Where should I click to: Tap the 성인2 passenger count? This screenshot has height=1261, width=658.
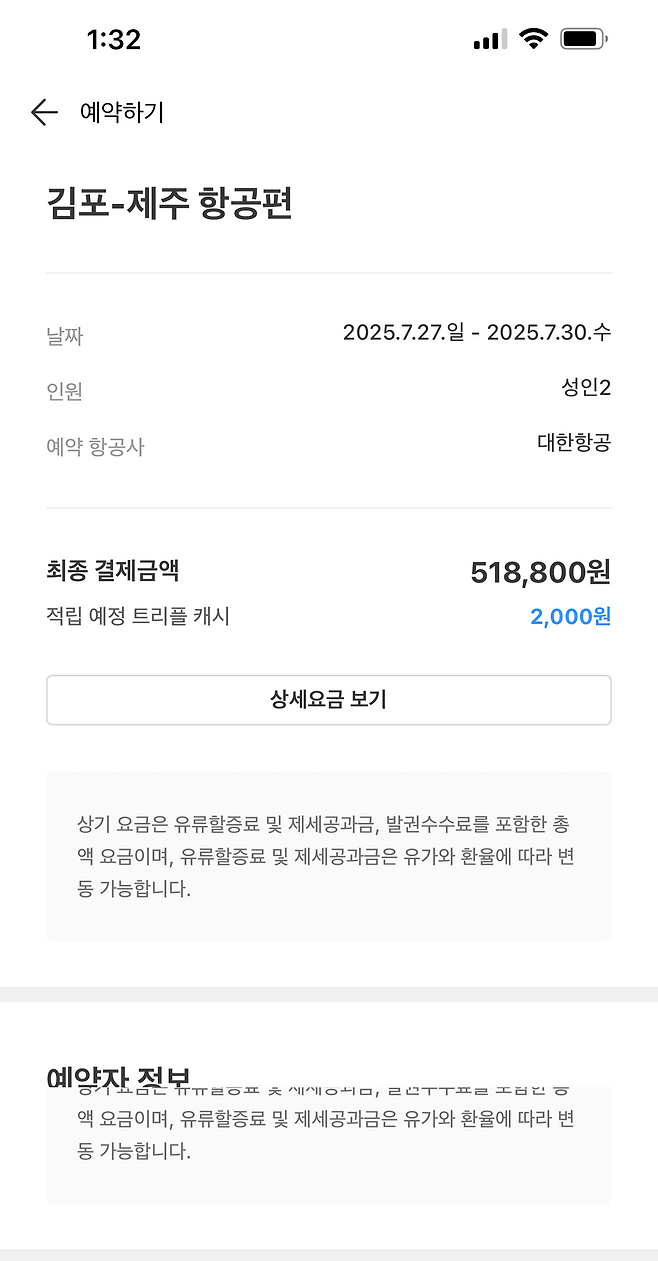pyautogui.click(x=586, y=387)
